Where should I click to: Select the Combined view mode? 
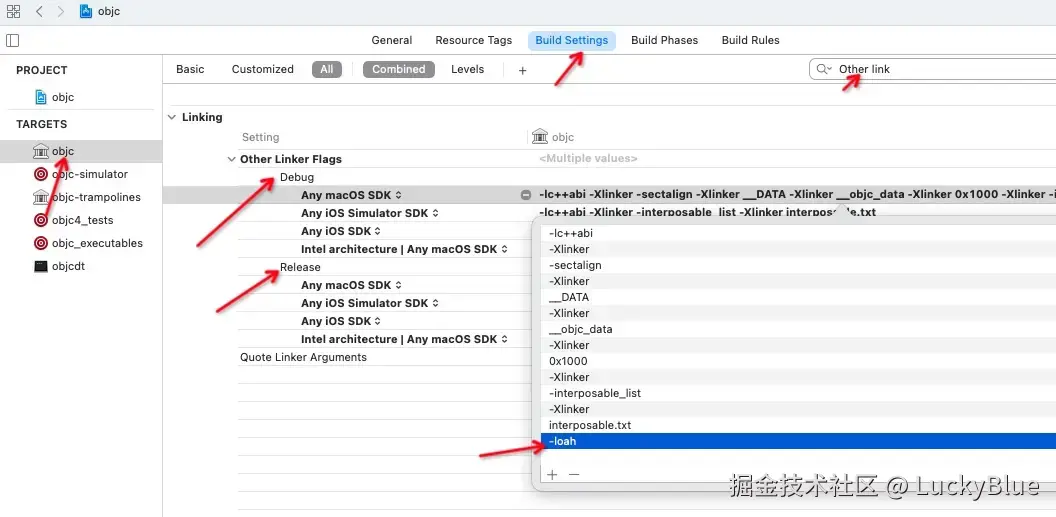pos(399,69)
